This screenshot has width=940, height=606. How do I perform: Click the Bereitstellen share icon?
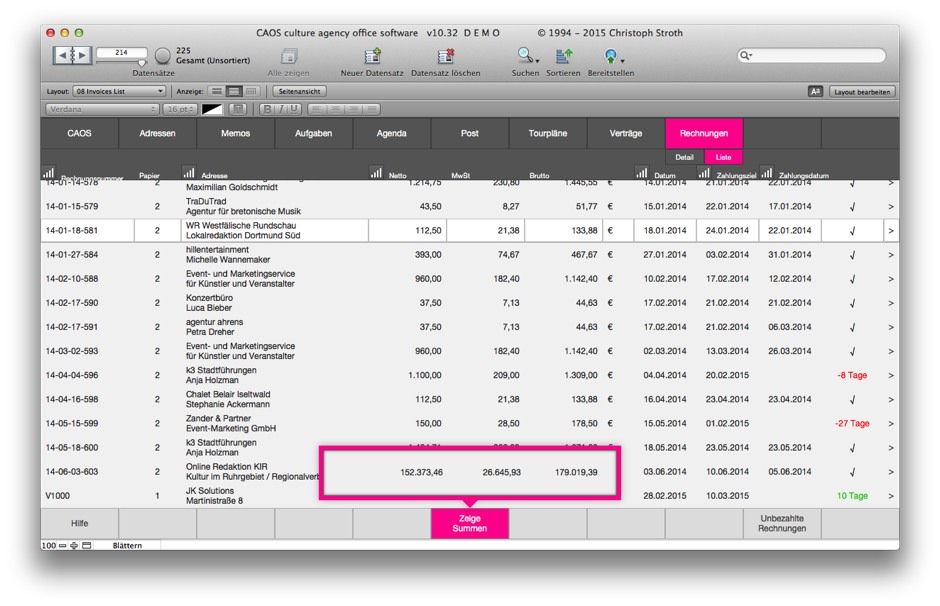pyautogui.click(x=610, y=56)
